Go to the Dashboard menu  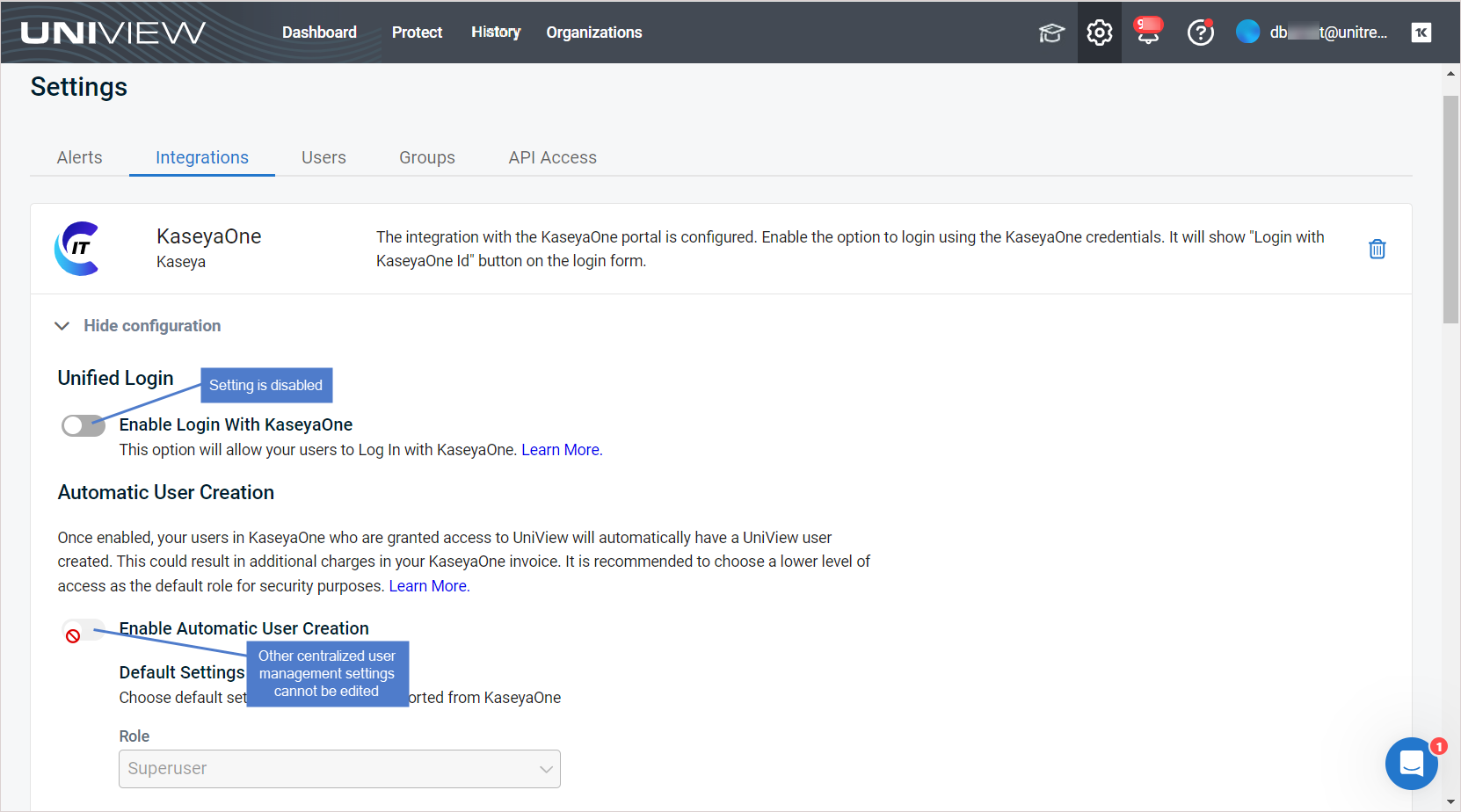(x=319, y=33)
